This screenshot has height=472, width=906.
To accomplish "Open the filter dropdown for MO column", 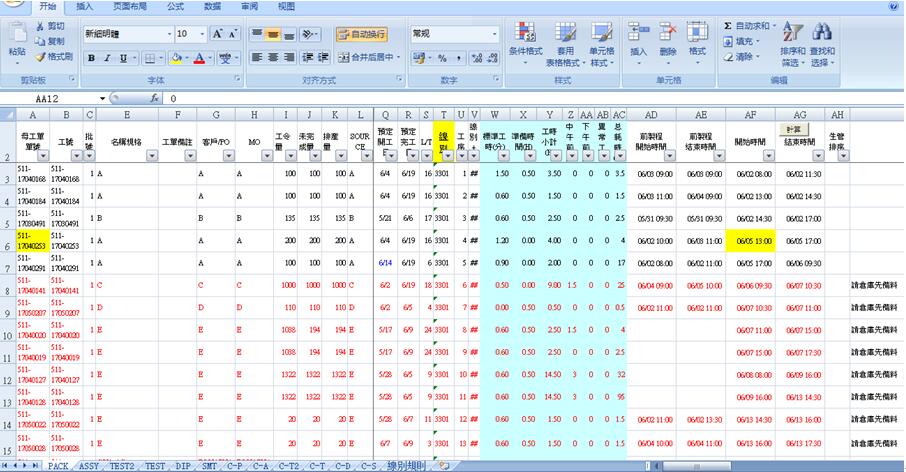I will (x=267, y=155).
